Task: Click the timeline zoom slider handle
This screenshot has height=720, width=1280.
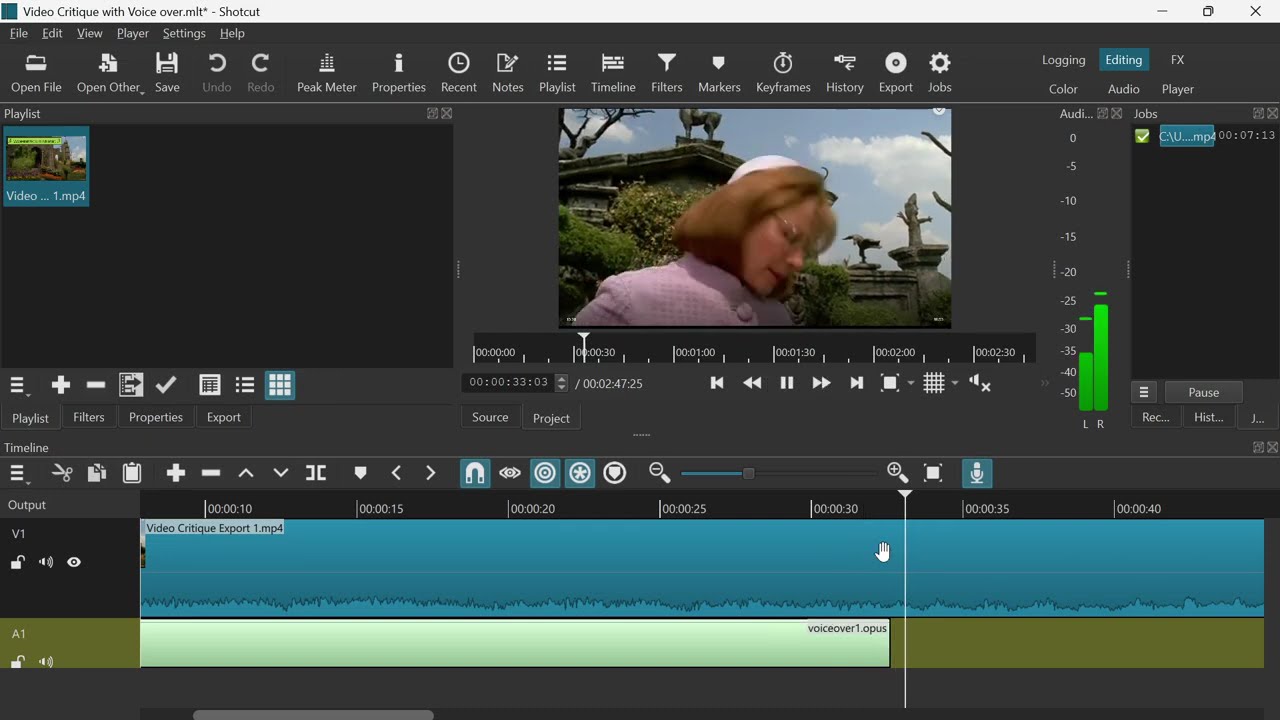Action: (x=748, y=473)
